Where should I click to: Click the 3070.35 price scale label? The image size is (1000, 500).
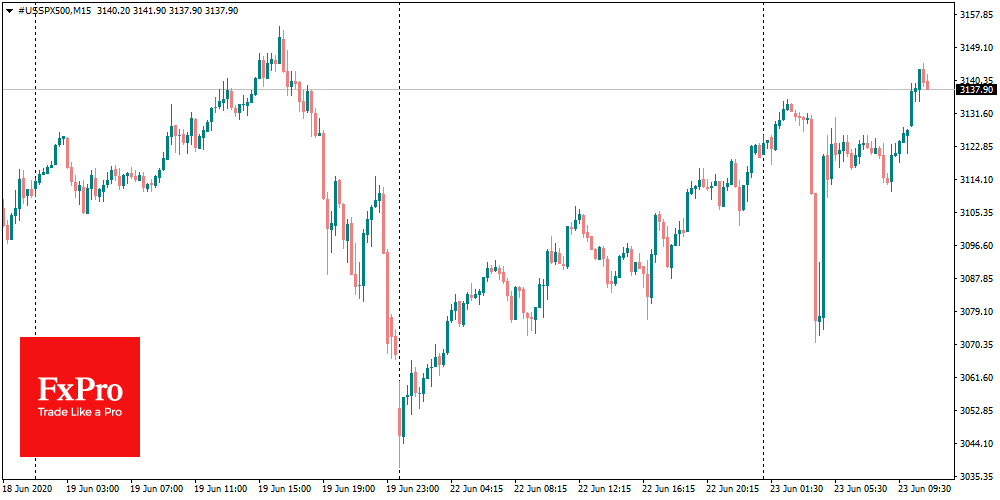coord(976,344)
